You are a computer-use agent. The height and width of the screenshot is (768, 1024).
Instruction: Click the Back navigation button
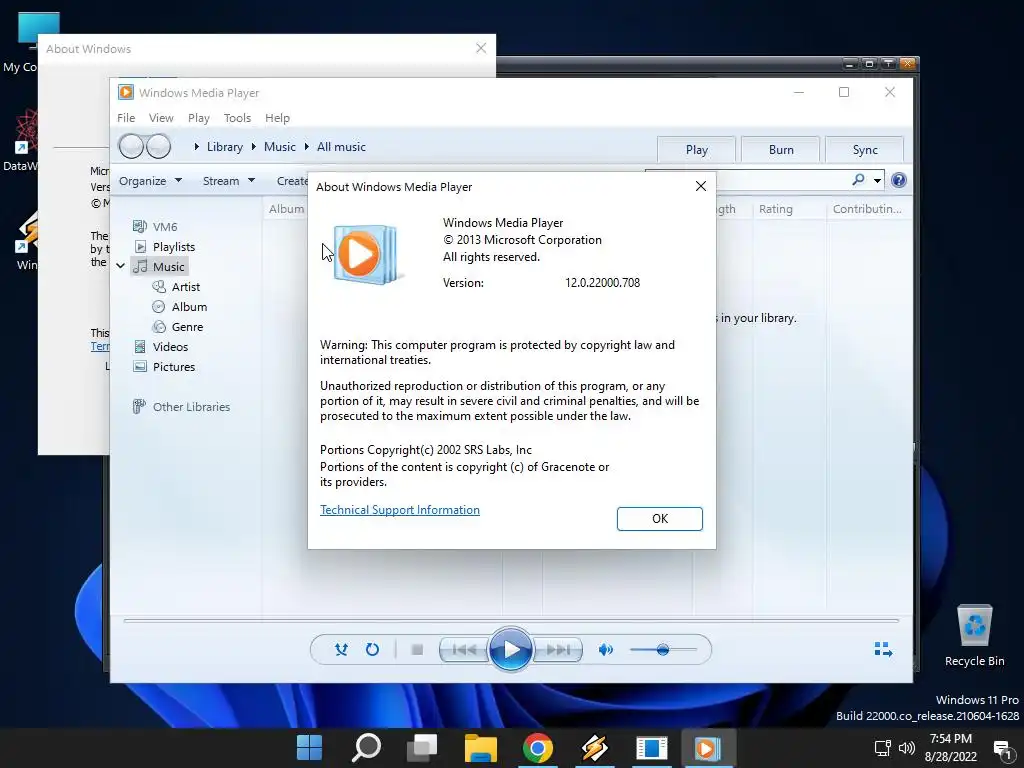point(131,146)
